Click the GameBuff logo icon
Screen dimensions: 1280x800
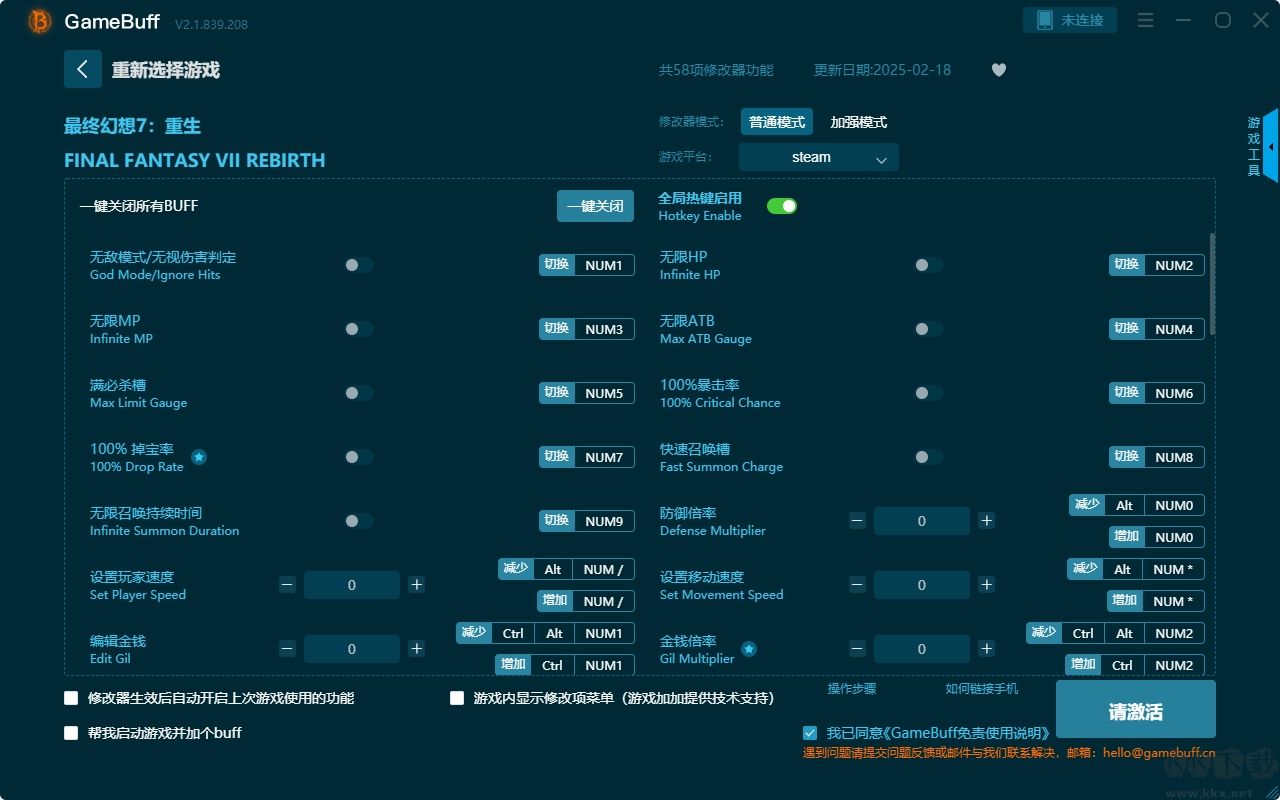click(x=40, y=21)
